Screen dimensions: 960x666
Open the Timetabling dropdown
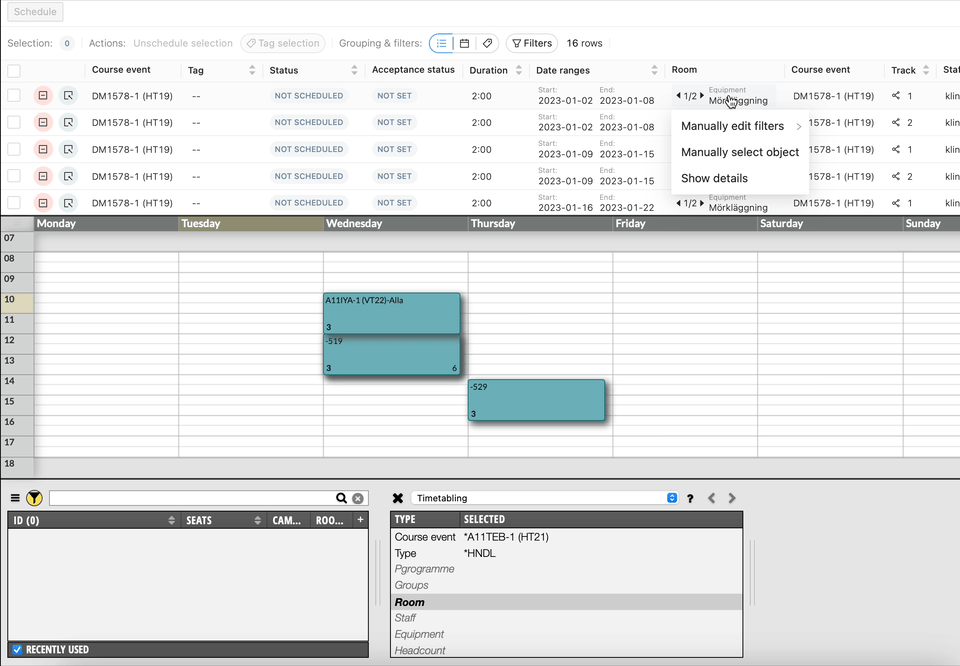545,498
